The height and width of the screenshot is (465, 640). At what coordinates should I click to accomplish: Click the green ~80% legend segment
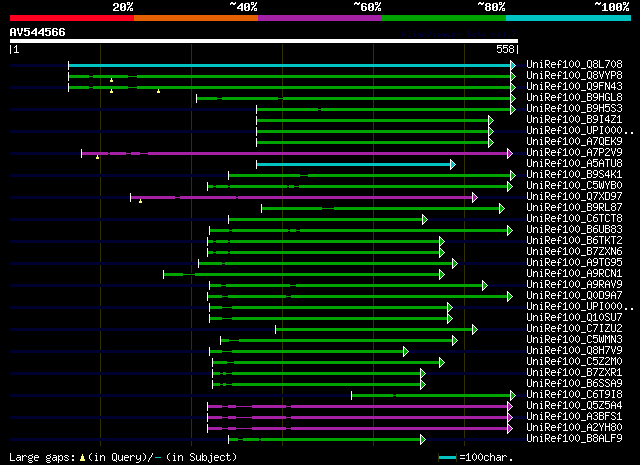pos(444,18)
